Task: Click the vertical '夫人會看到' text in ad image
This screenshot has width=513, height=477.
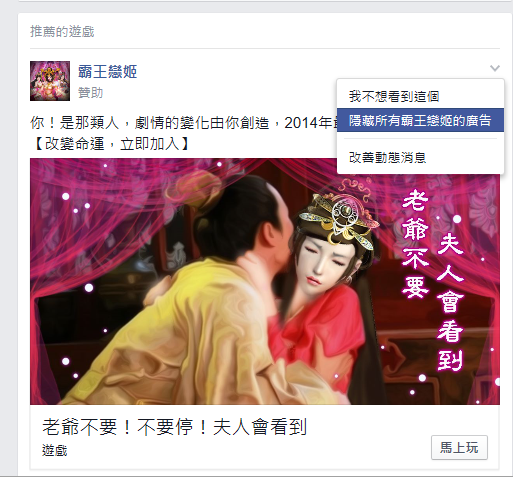Action: (x=450, y=302)
